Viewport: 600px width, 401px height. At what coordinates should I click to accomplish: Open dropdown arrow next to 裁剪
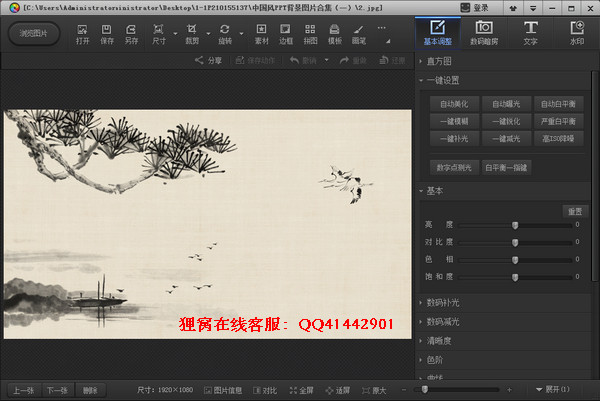click(x=209, y=34)
